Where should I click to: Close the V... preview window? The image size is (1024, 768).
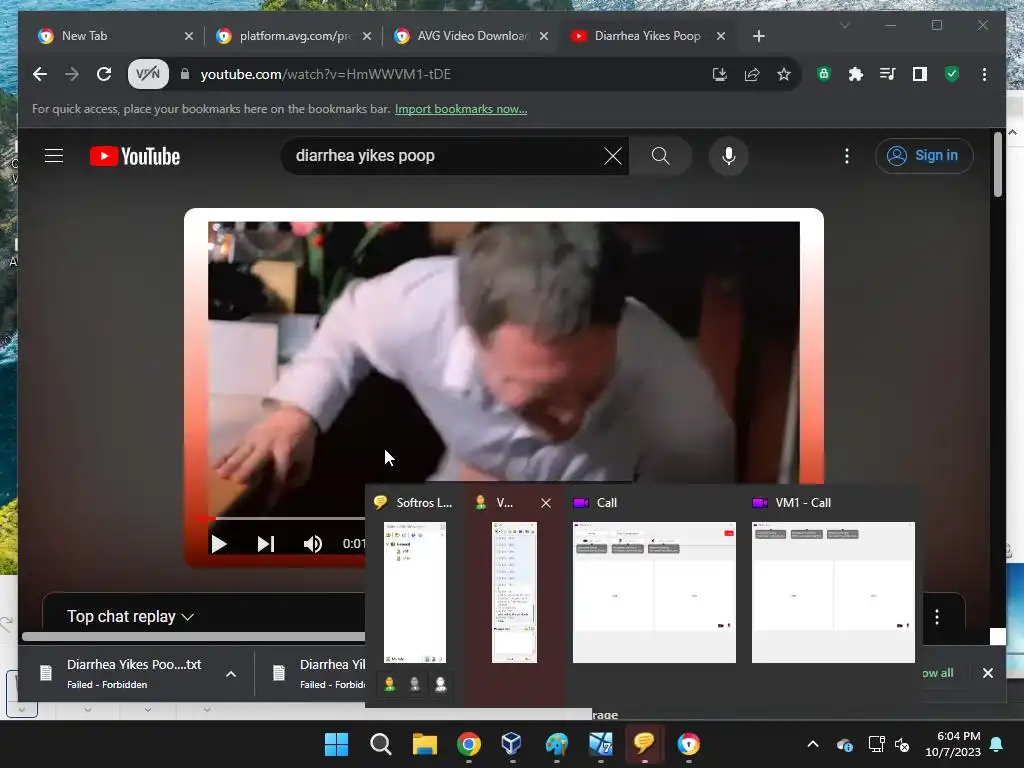(546, 503)
